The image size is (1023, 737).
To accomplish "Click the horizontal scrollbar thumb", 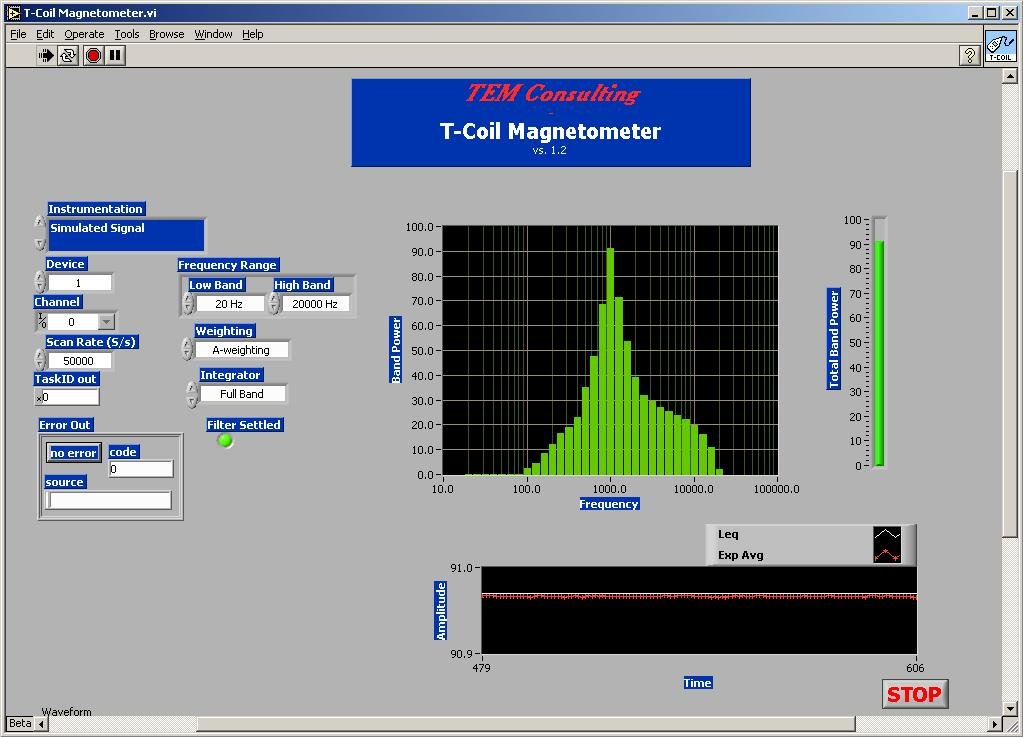I will [526, 723].
